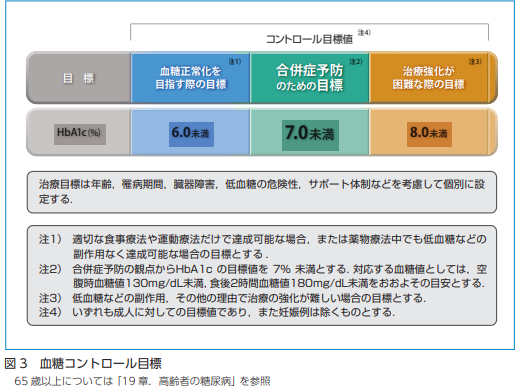Viewport: 517px width, 388px height.
Task: Click the 注1) superscript in blue cell
Action: pos(235,61)
